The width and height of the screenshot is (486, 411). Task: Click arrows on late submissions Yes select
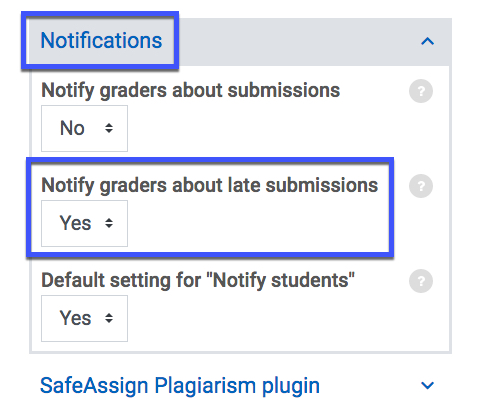click(109, 223)
